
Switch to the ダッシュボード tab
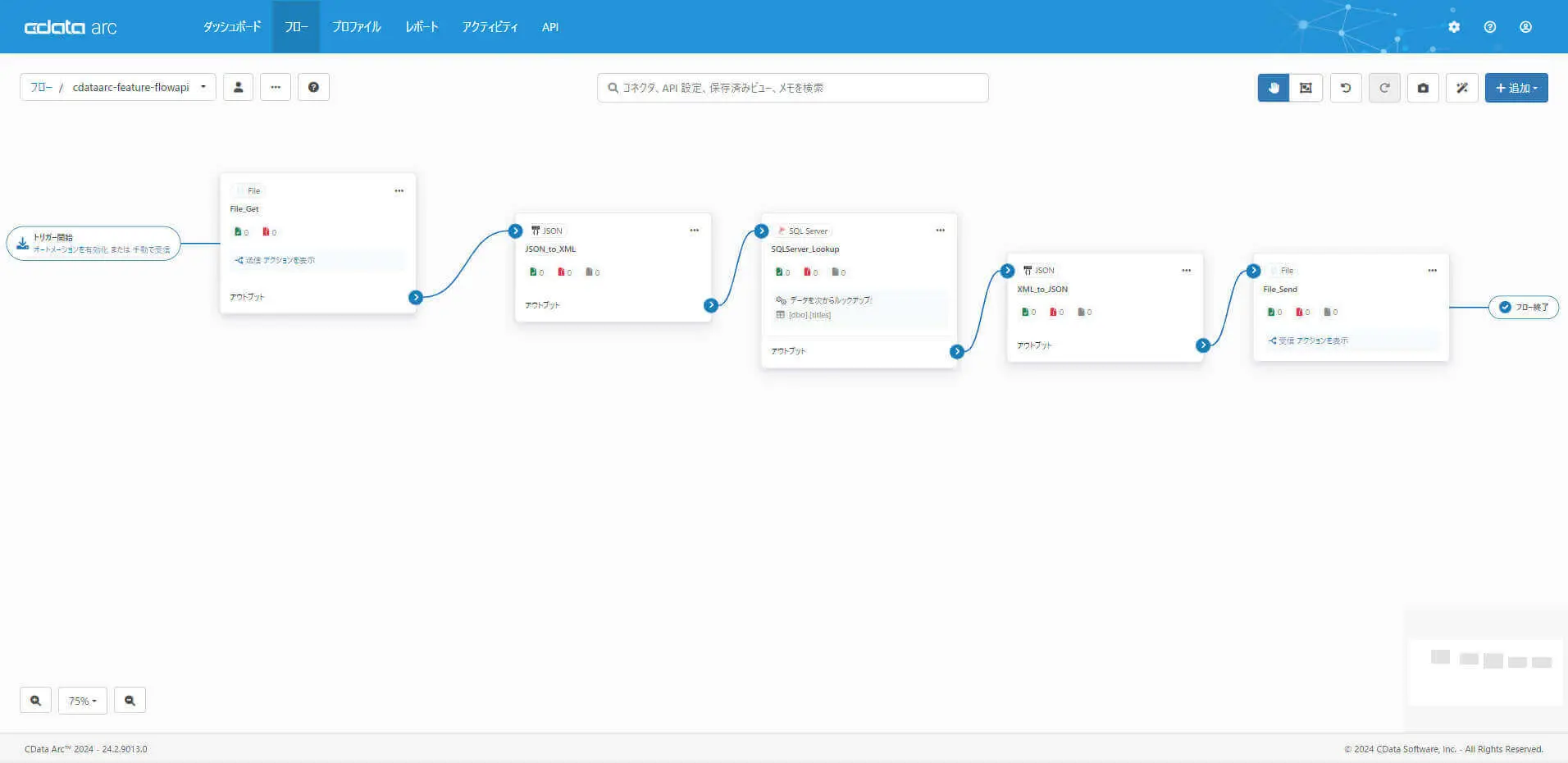click(x=232, y=27)
